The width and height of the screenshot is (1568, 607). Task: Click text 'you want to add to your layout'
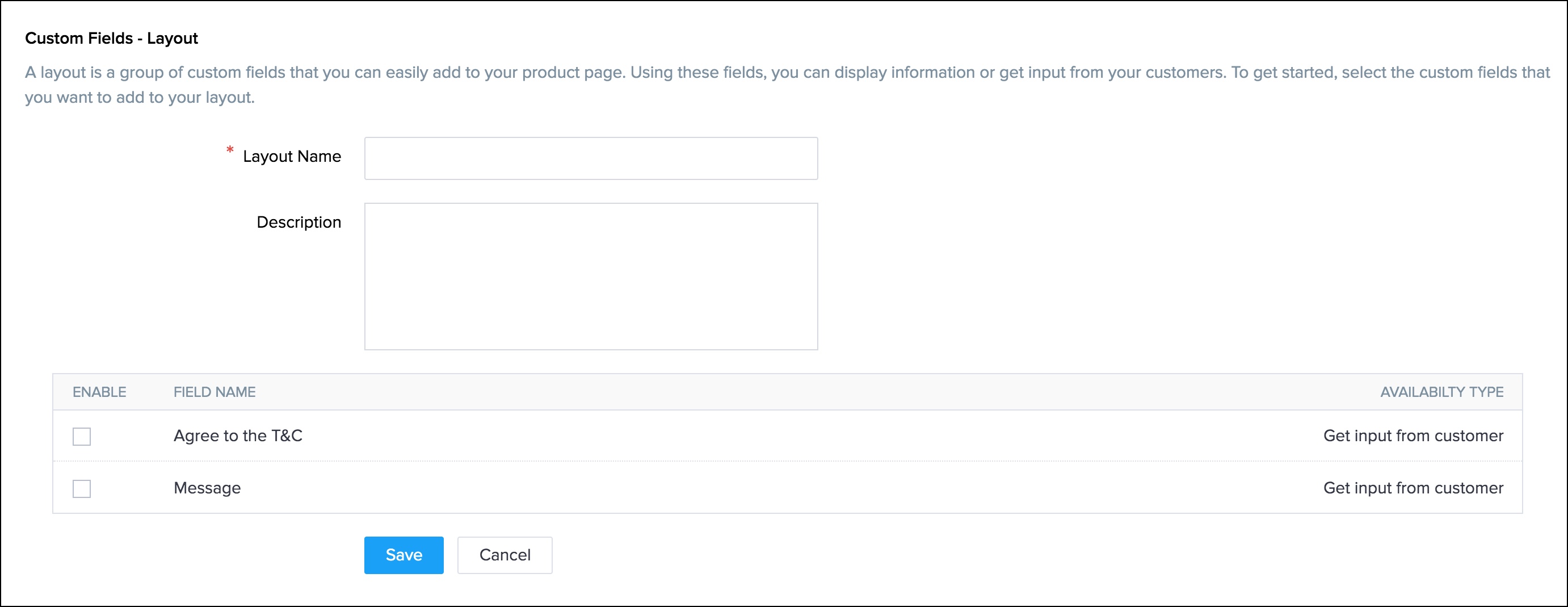140,98
